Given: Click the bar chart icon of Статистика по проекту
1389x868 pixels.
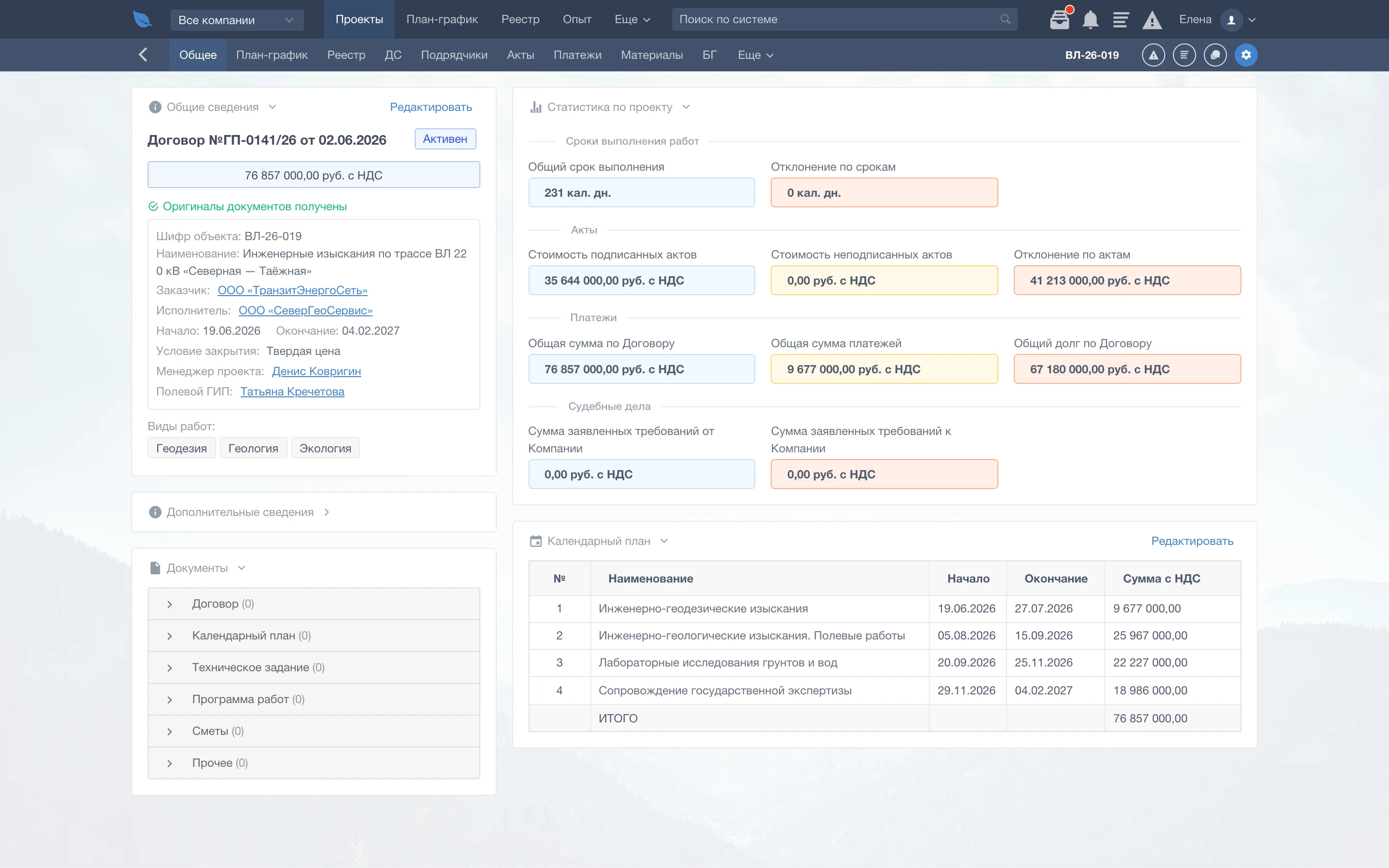Looking at the screenshot, I should point(535,108).
